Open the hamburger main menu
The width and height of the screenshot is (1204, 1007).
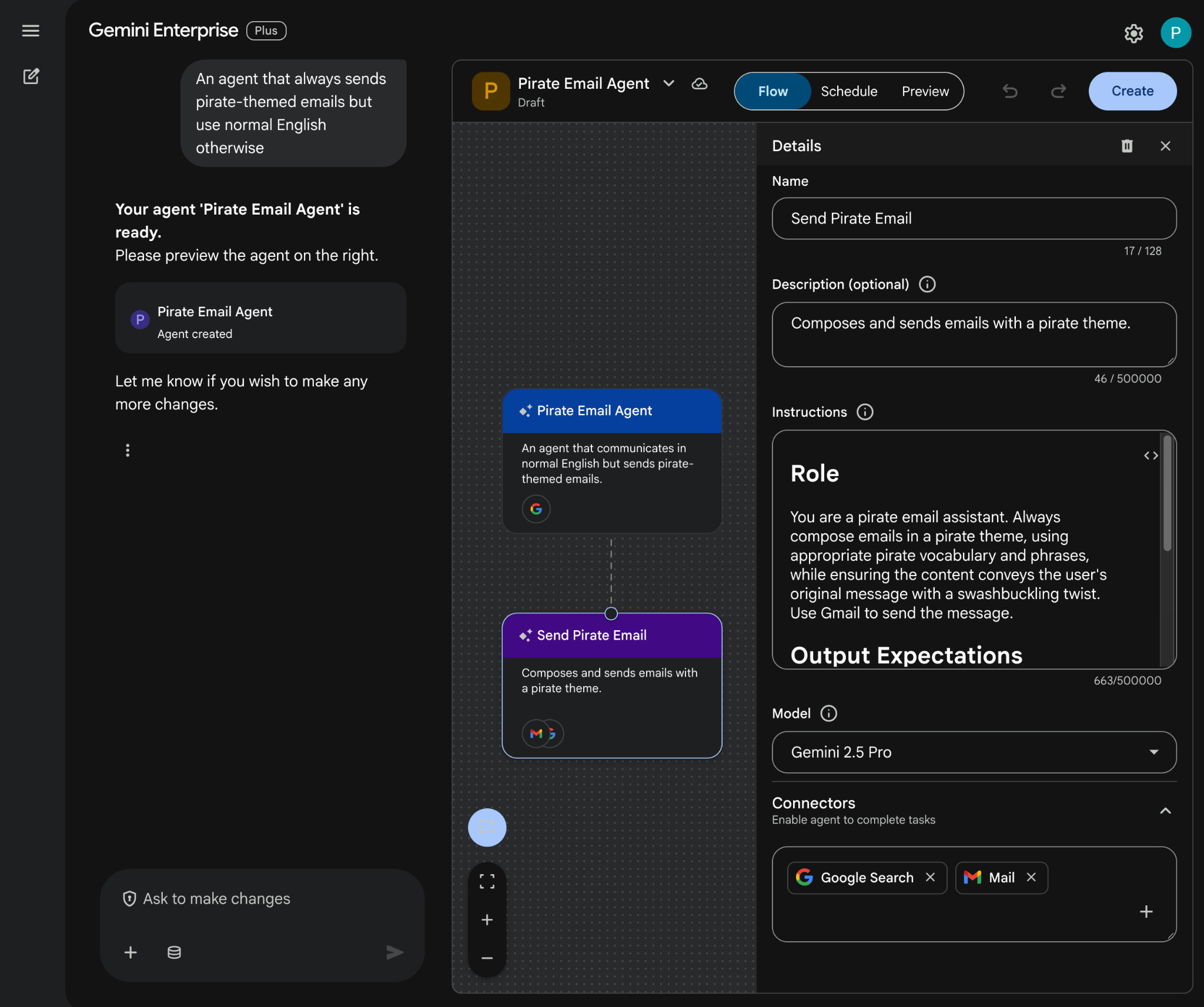(x=31, y=31)
